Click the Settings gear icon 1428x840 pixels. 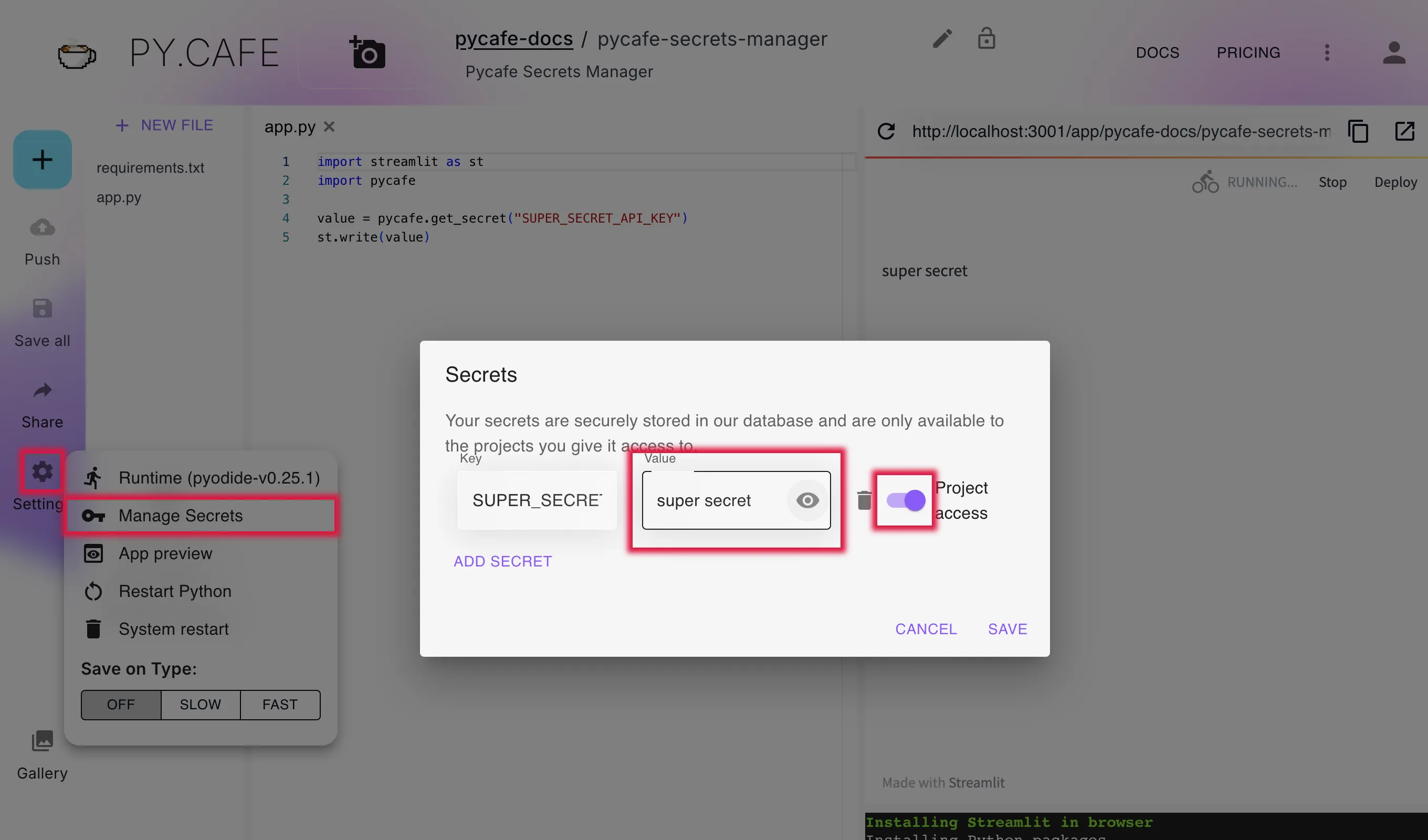(42, 471)
